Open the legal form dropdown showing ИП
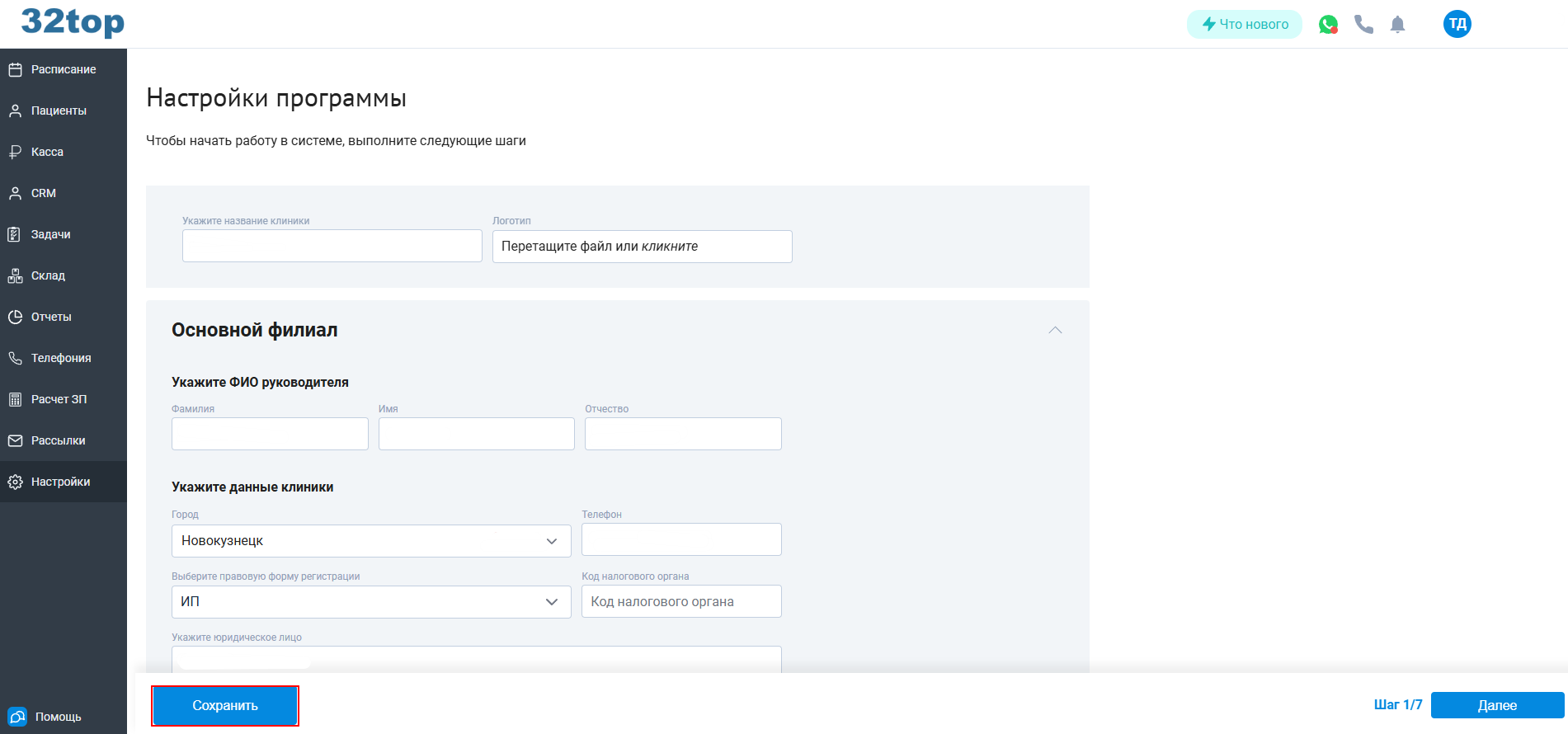1568x734 pixels. 370,602
